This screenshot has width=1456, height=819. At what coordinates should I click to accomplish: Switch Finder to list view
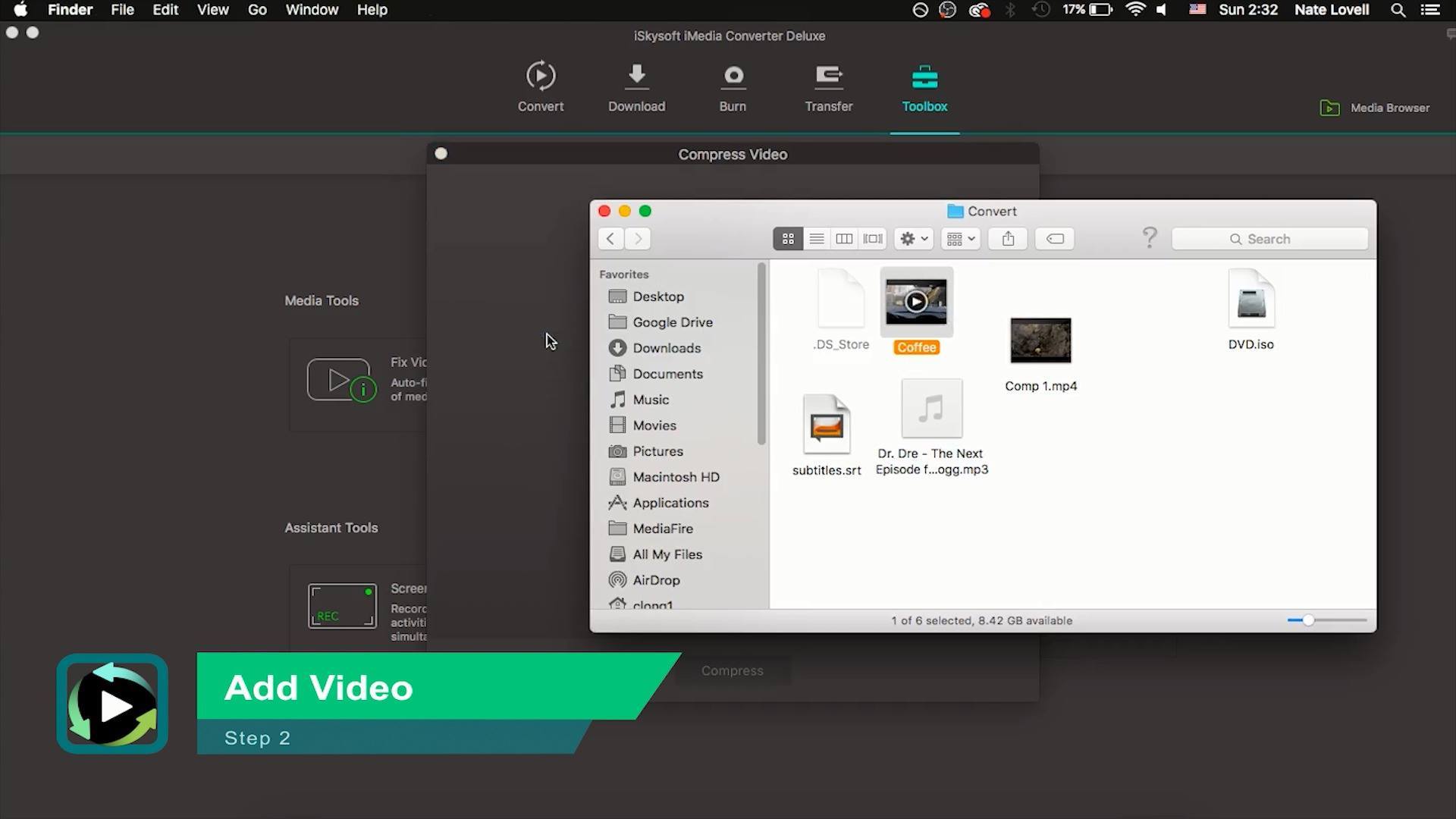tap(817, 239)
